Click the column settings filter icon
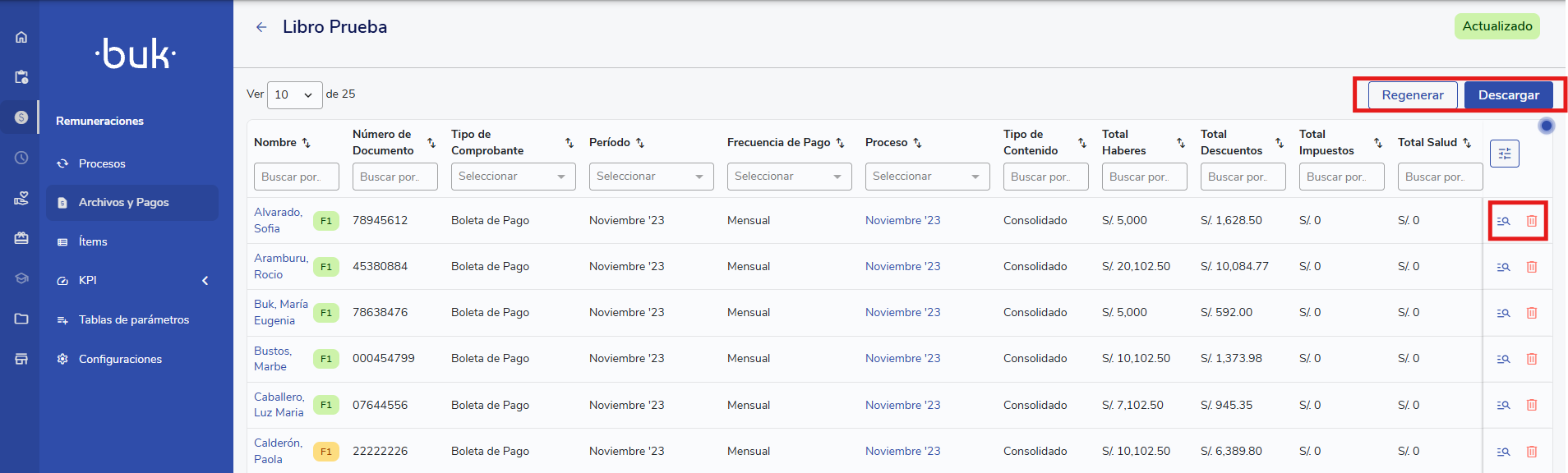The image size is (1568, 473). 1504,154
